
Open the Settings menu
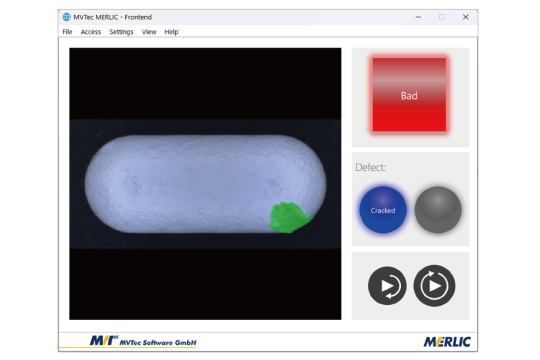[x=121, y=32]
